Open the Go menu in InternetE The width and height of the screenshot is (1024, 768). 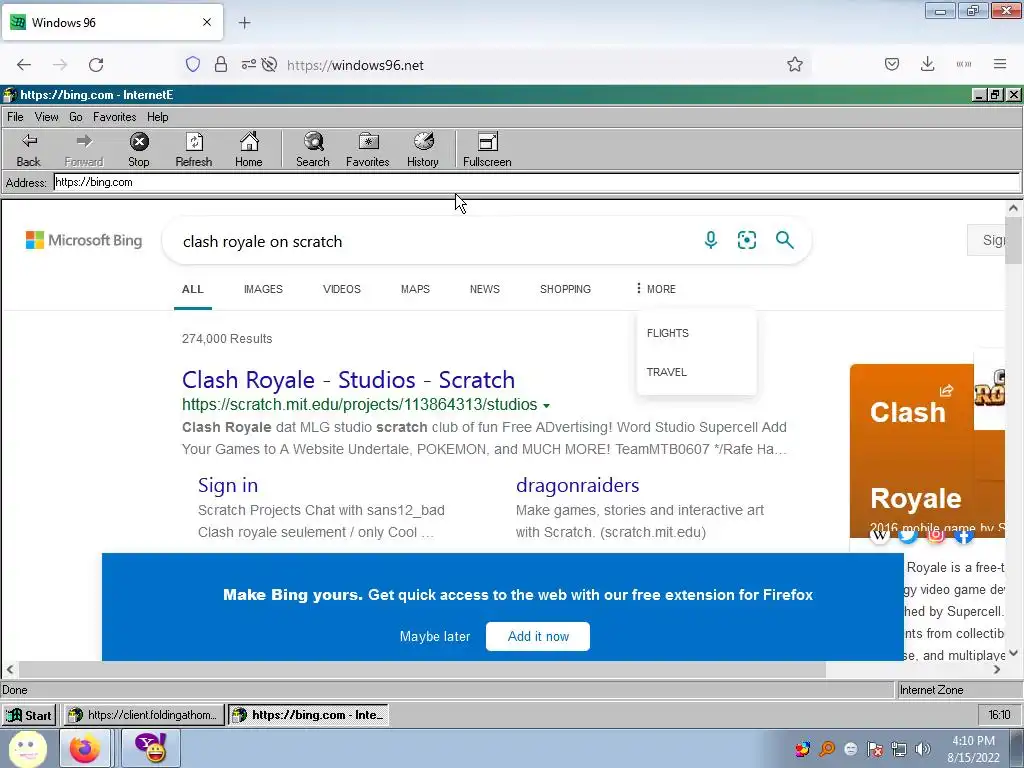(76, 117)
